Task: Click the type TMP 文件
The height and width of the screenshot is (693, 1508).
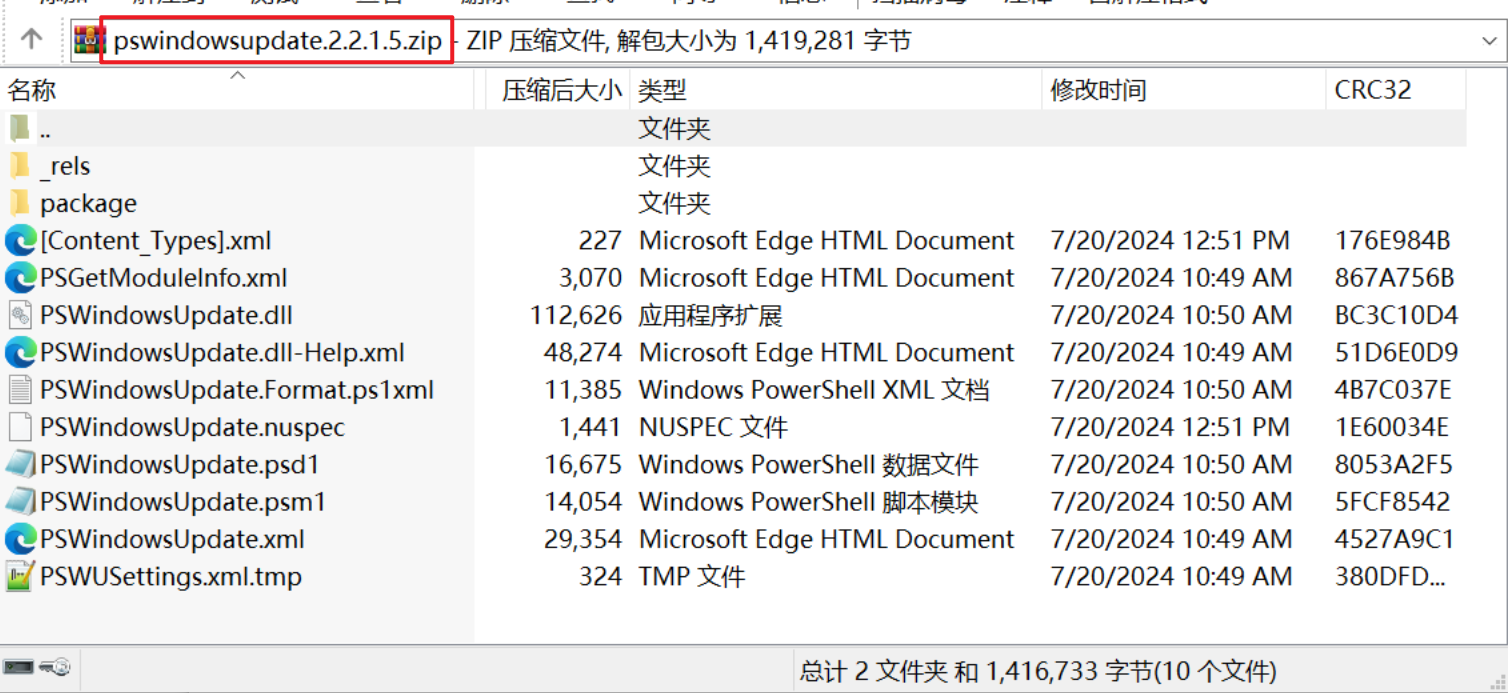Action: (692, 577)
